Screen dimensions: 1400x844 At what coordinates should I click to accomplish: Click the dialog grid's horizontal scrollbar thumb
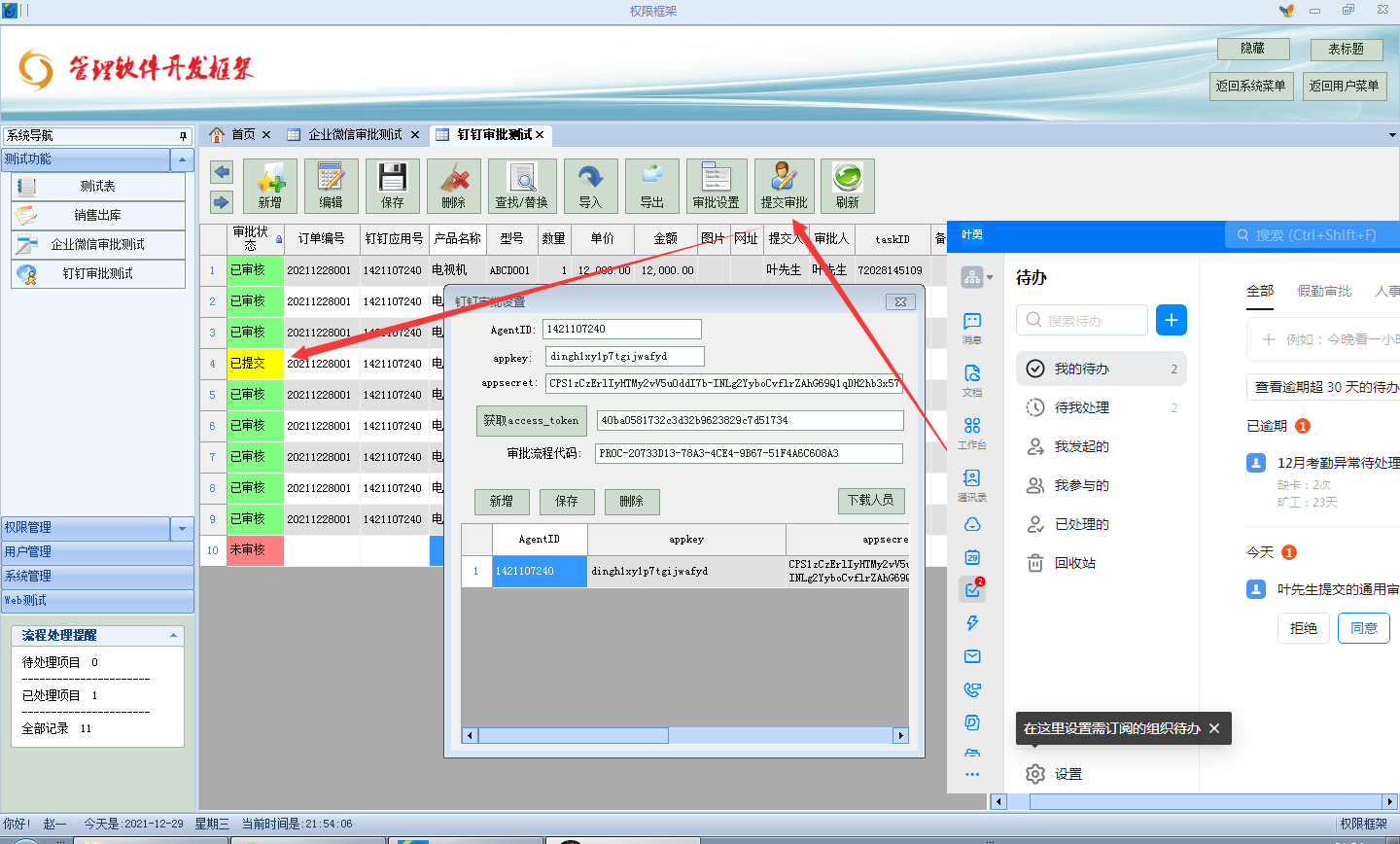[573, 736]
